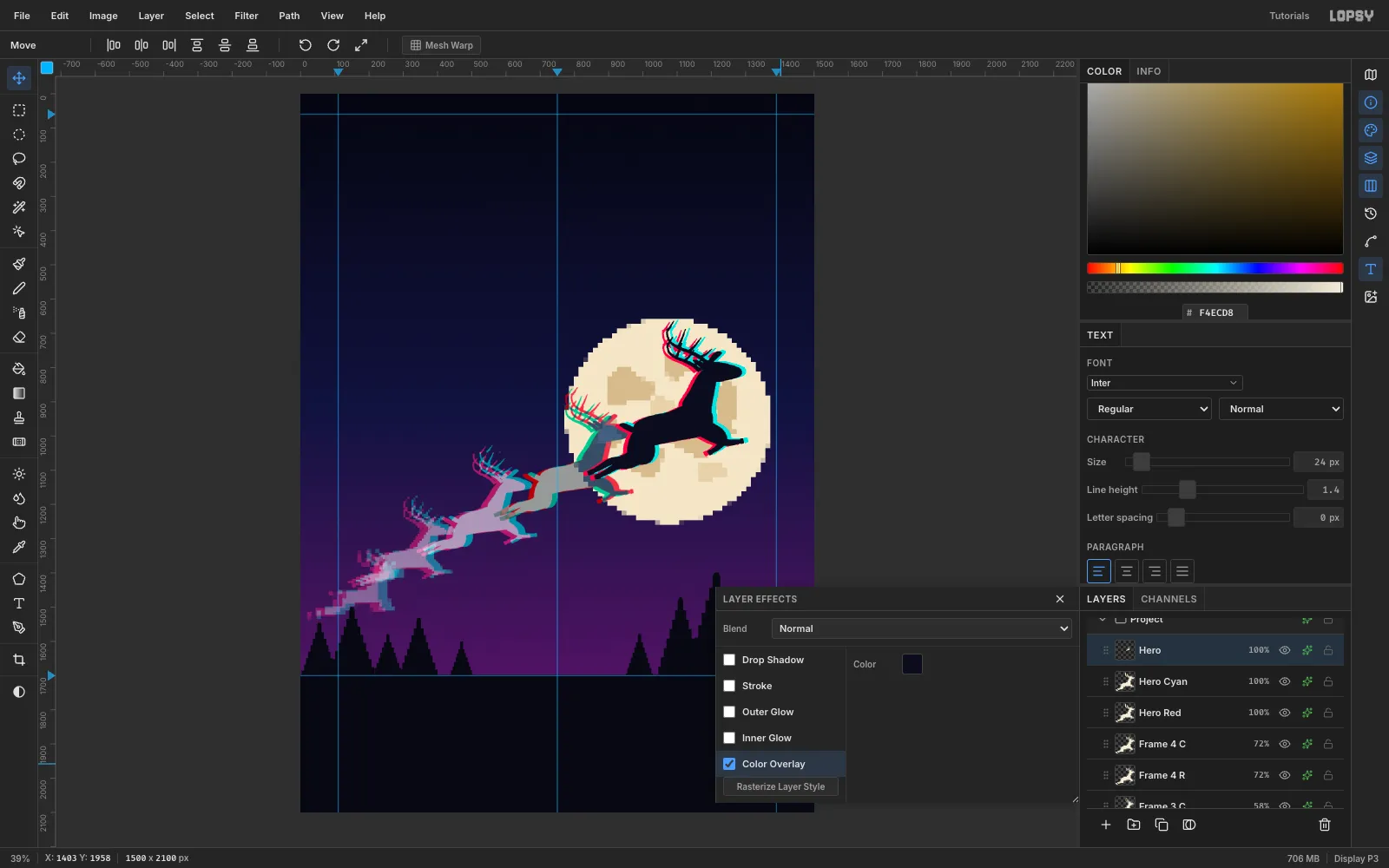Select the Polygon shape tool
This screenshot has width=1389, height=868.
pyautogui.click(x=19, y=579)
